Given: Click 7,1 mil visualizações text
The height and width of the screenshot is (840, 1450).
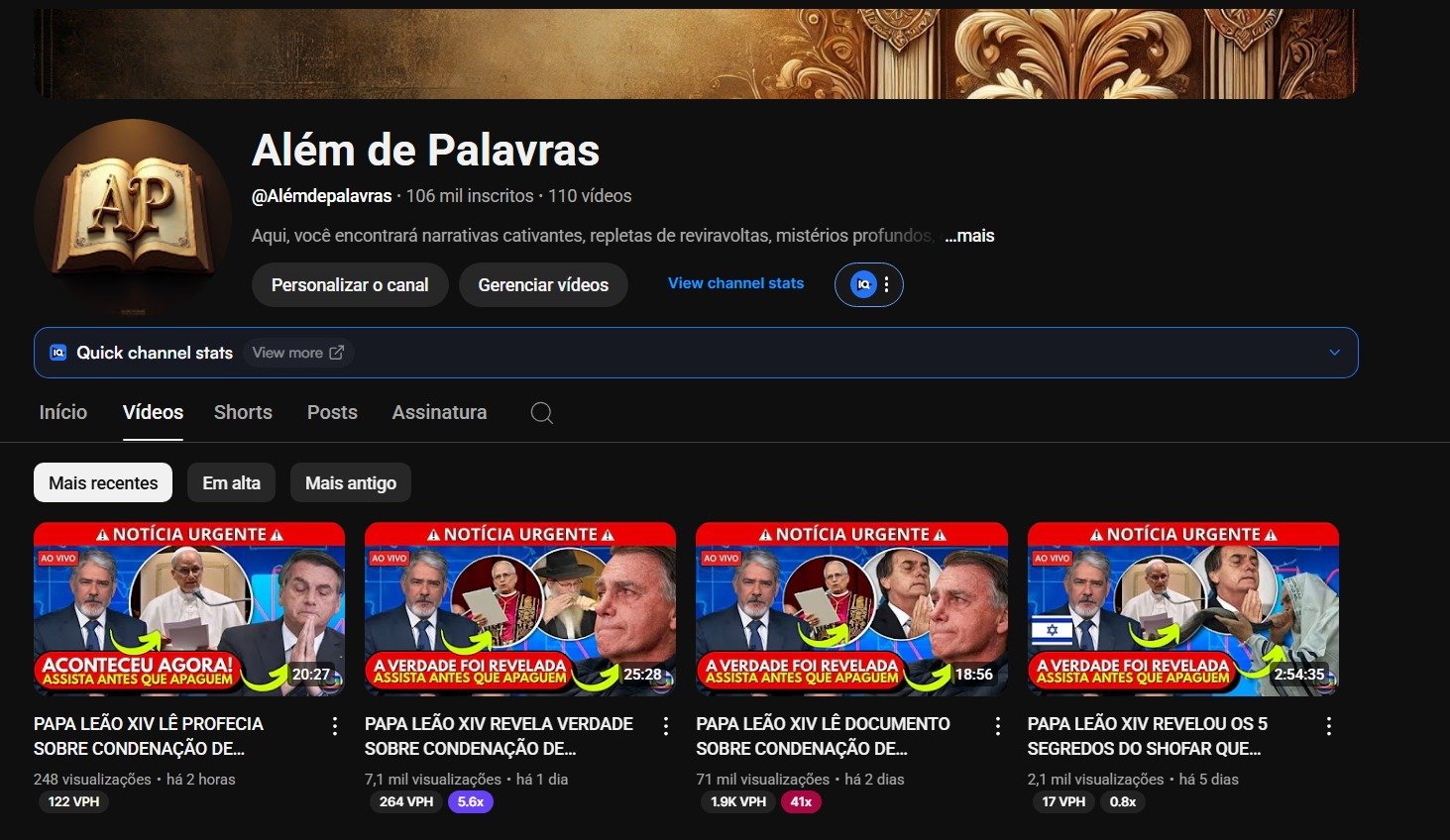Looking at the screenshot, I should [433, 780].
